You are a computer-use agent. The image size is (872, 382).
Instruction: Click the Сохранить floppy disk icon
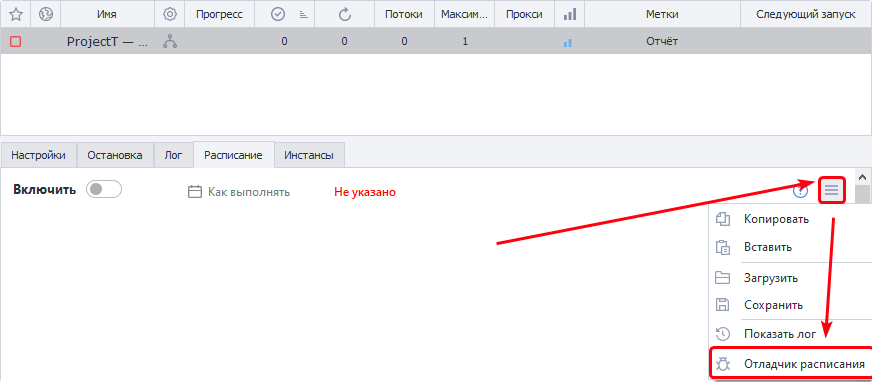coord(722,305)
